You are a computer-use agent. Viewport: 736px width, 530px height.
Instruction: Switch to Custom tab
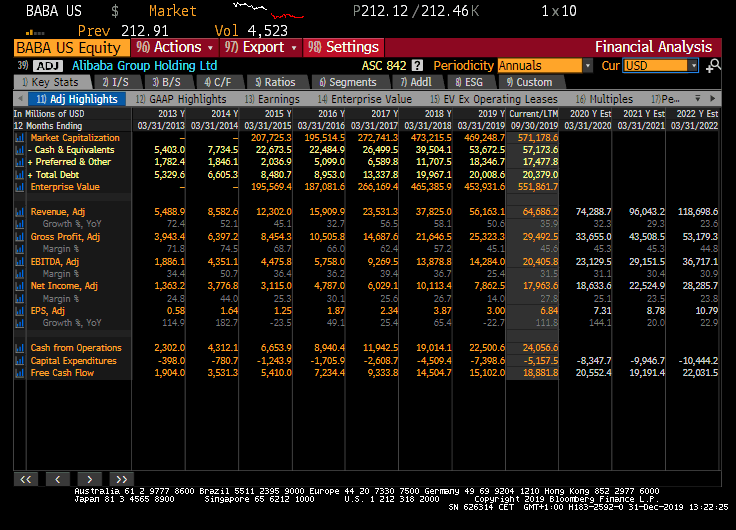530,82
